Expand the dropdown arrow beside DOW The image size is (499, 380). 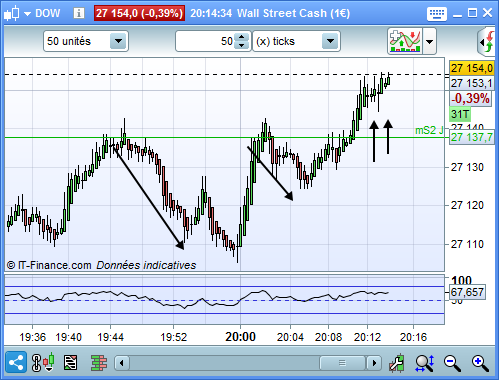click(x=27, y=14)
